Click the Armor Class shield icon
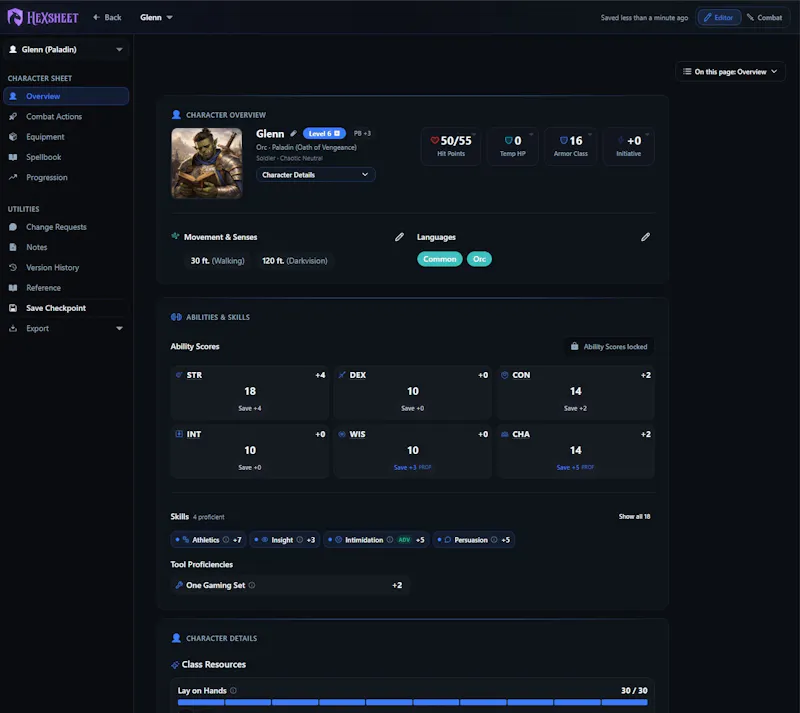The width and height of the screenshot is (800, 713). coord(564,140)
